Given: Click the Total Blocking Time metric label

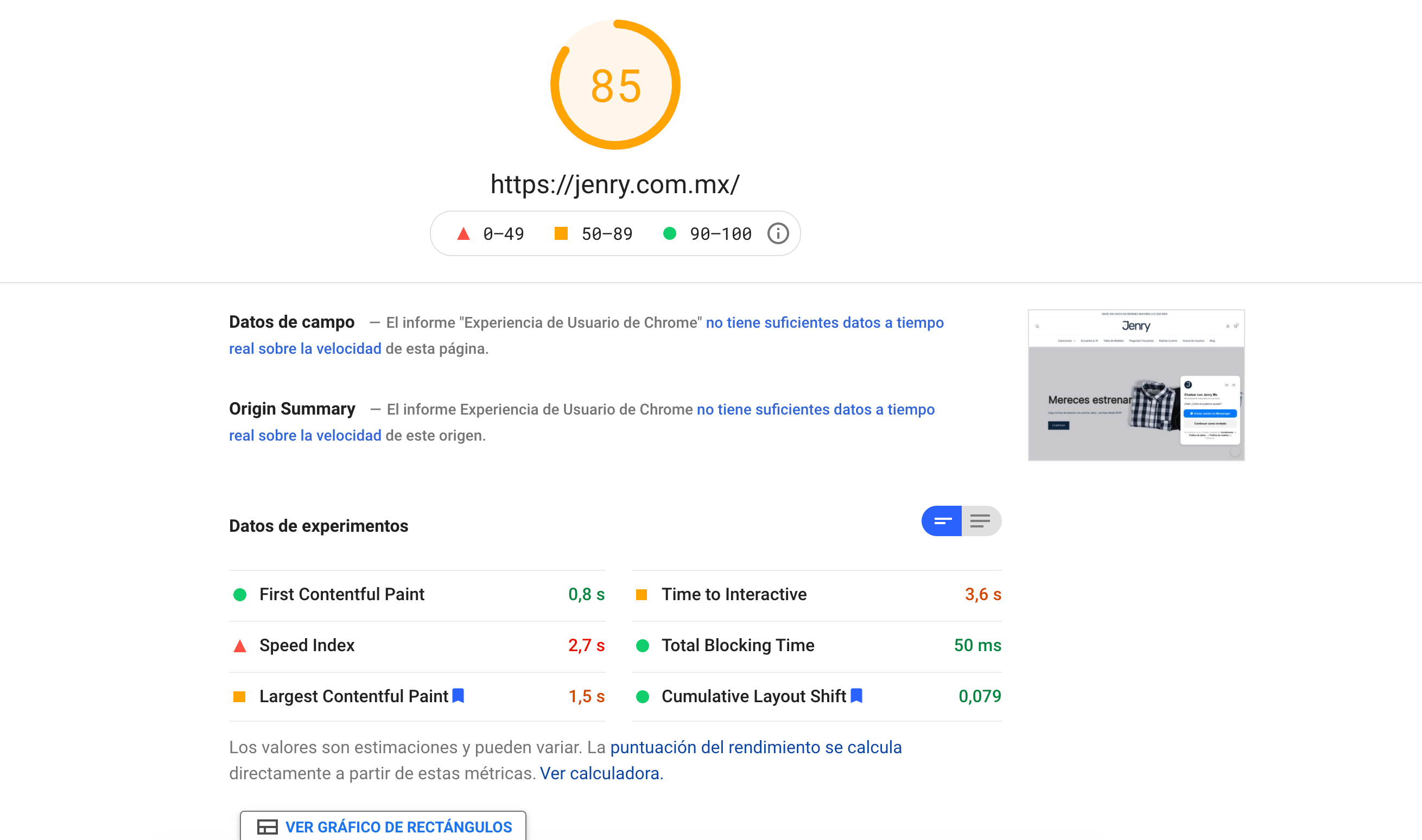Looking at the screenshot, I should point(738,645).
